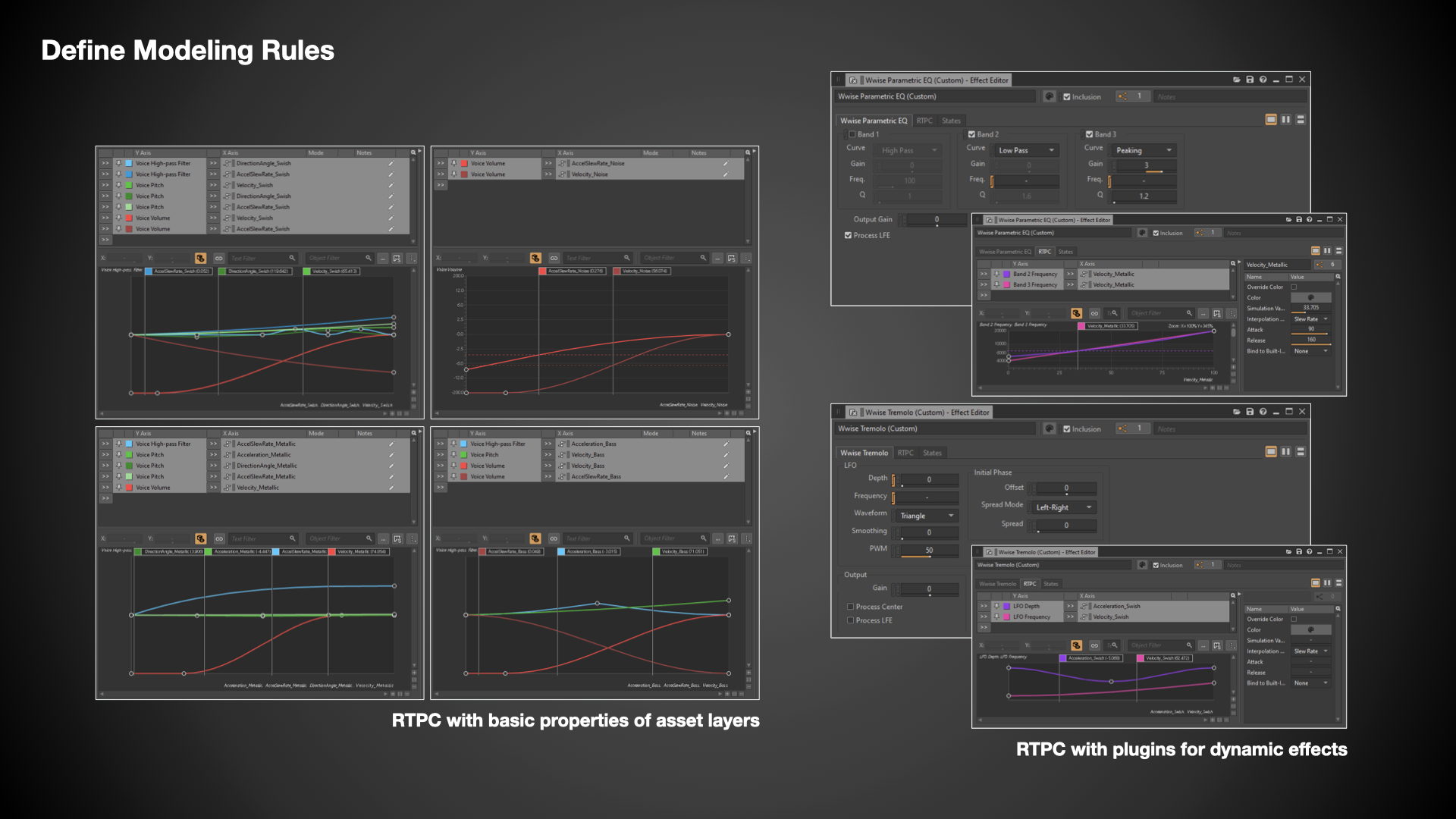Viewport: 1456px width, 819px height.
Task: Open Band 2 Curve dropdown showing Low Pass
Action: 1026,150
